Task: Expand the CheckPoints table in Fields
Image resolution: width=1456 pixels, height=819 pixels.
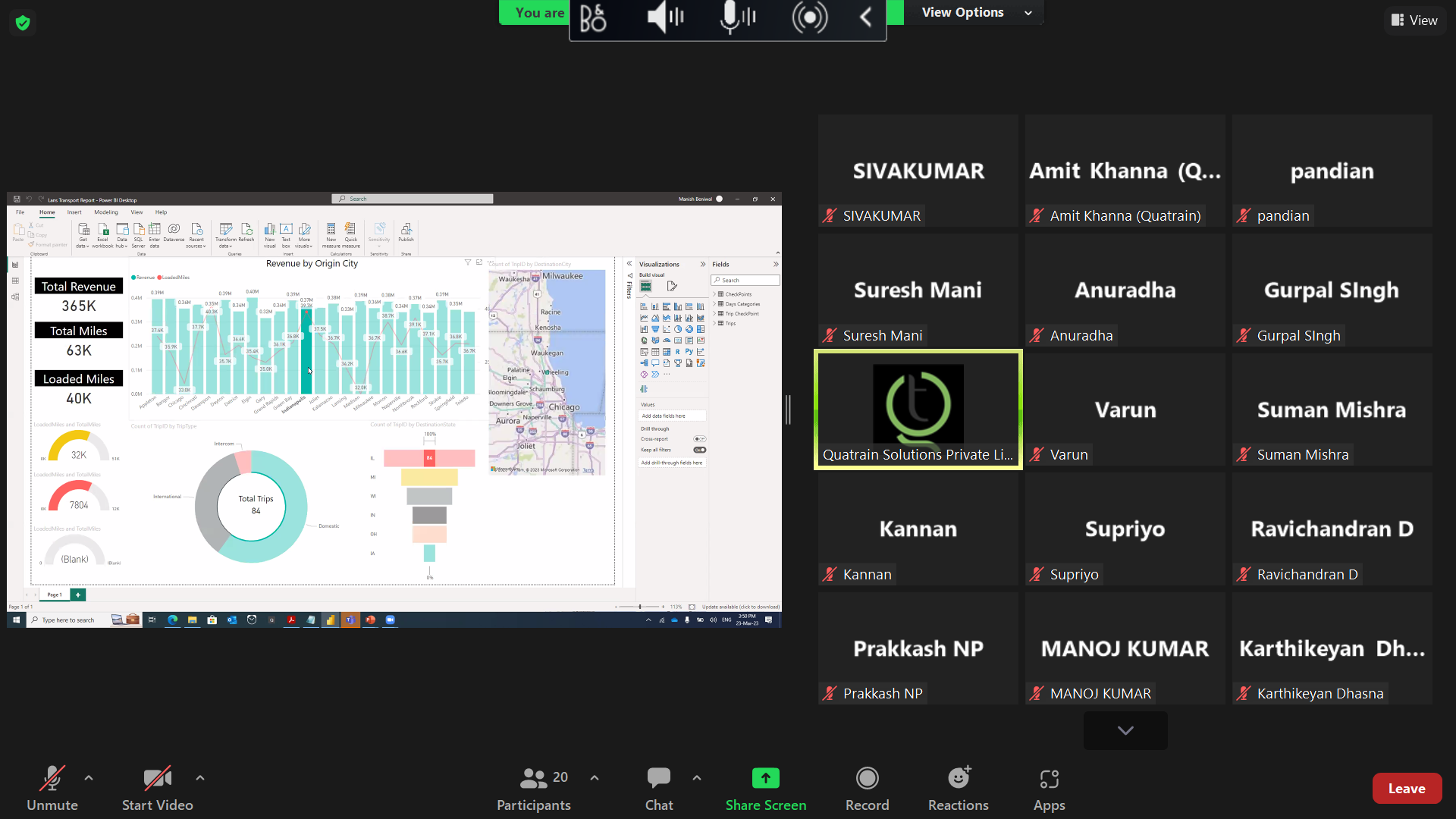Action: pyautogui.click(x=714, y=294)
